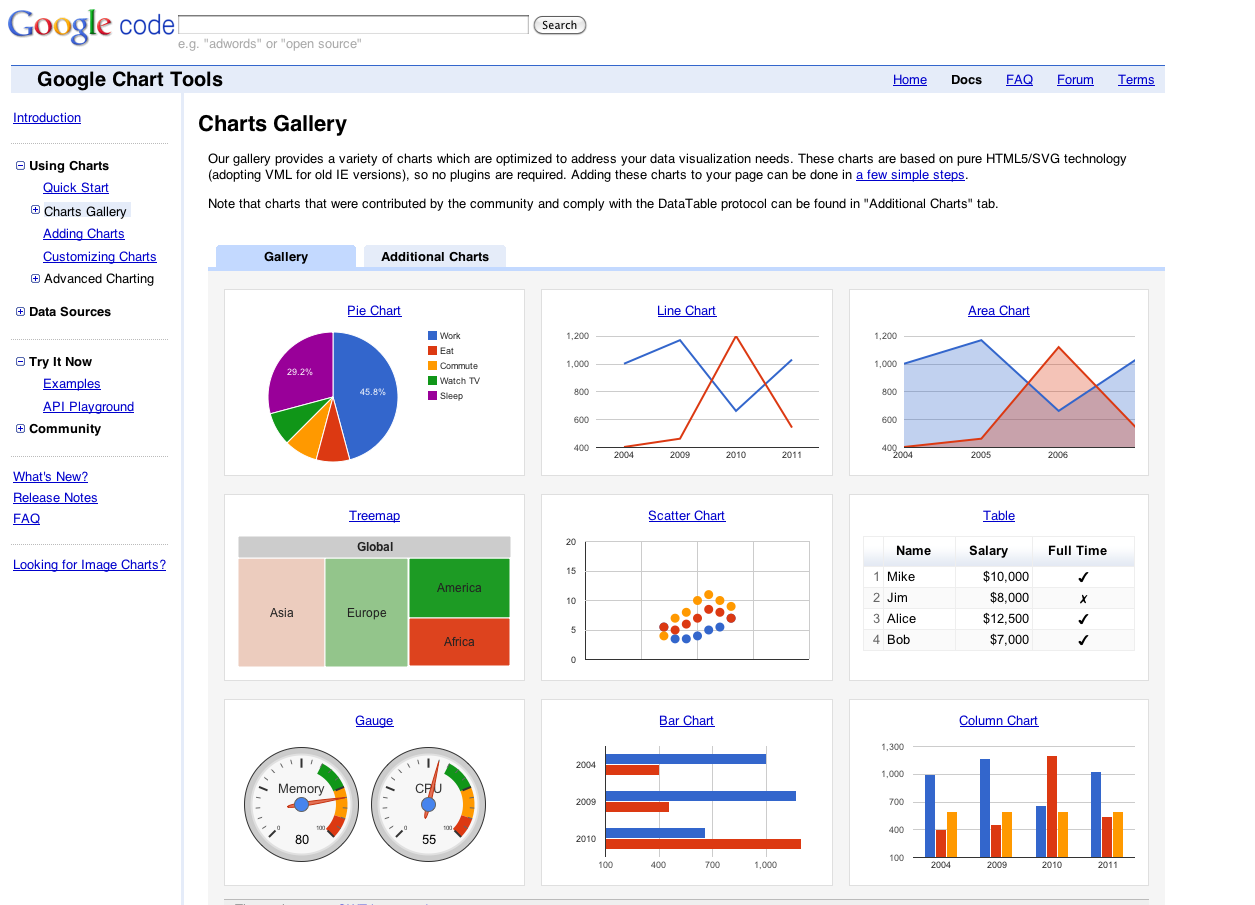Open the Terms page from the navigation bar
Image resolution: width=1255 pixels, height=905 pixels.
[x=1136, y=79]
